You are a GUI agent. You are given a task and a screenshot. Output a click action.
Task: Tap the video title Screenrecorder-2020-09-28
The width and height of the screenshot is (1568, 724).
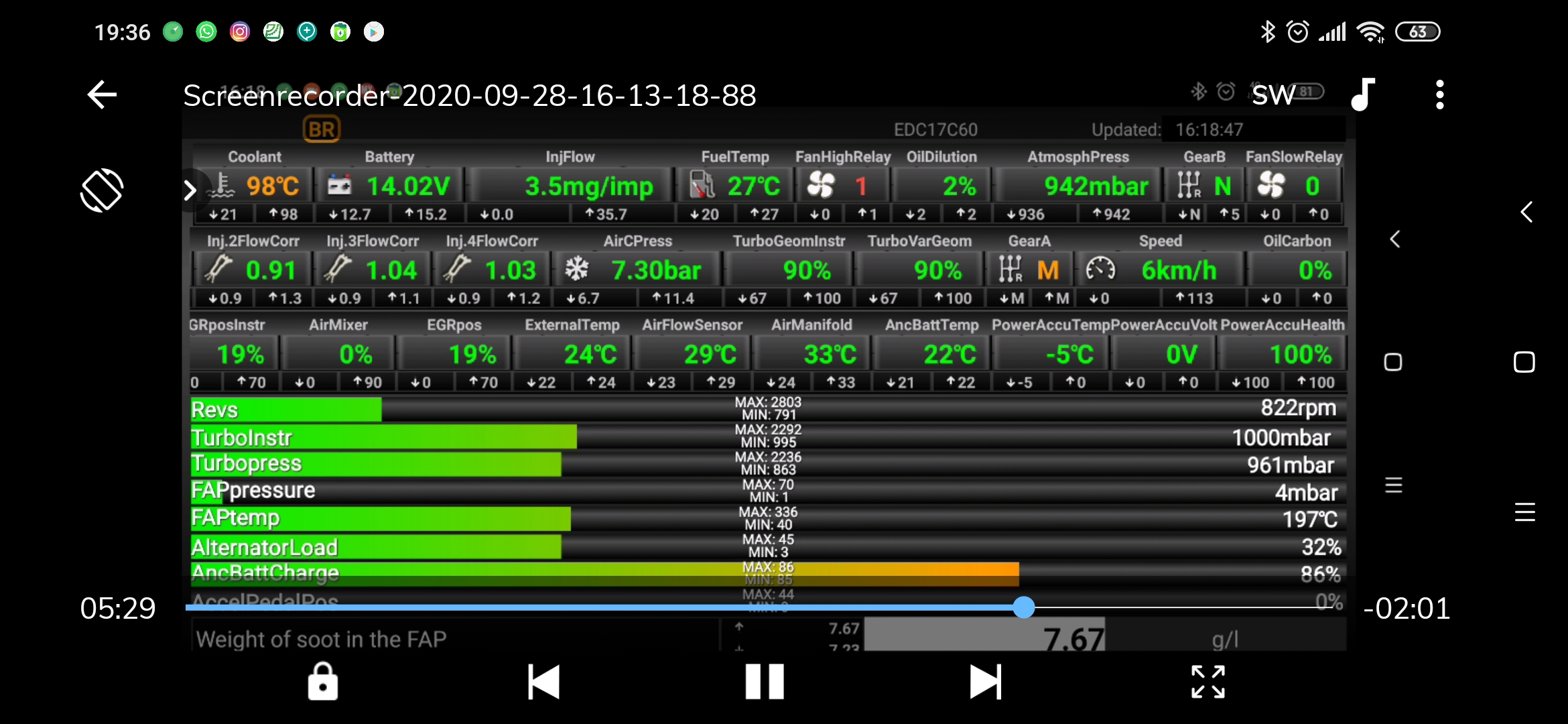click(469, 95)
